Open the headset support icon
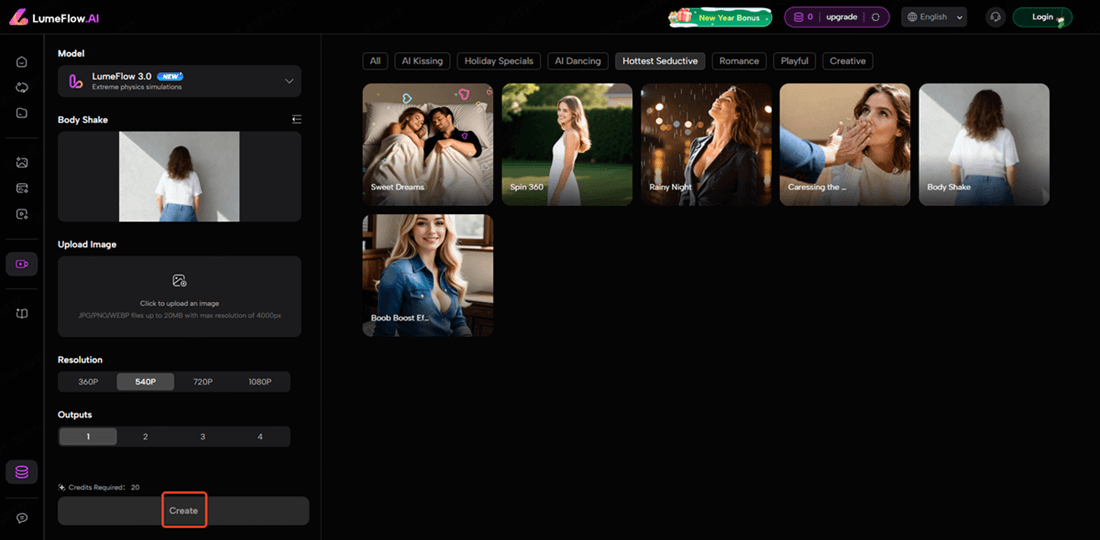 tap(995, 17)
